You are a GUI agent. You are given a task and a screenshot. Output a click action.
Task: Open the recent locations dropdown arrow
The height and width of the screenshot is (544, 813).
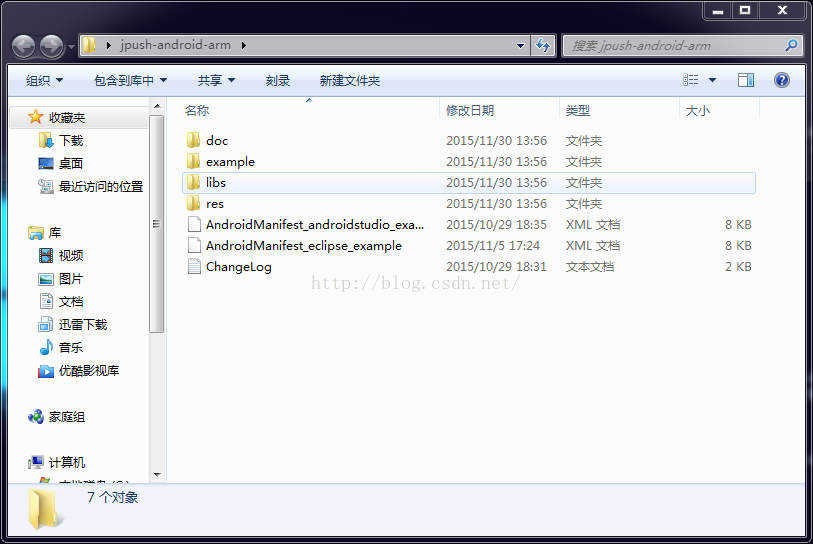71,47
